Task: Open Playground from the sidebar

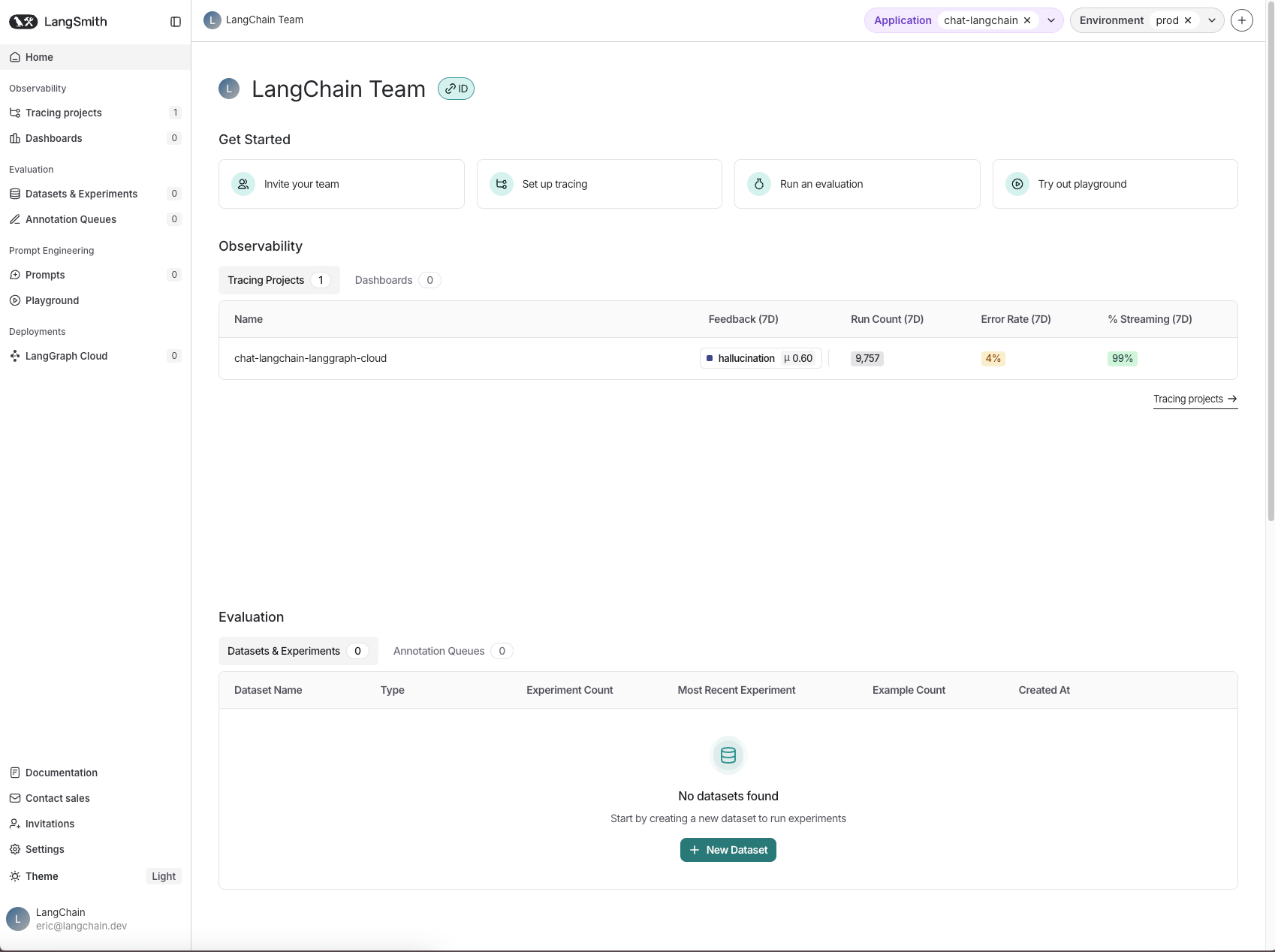Action: [x=95, y=300]
